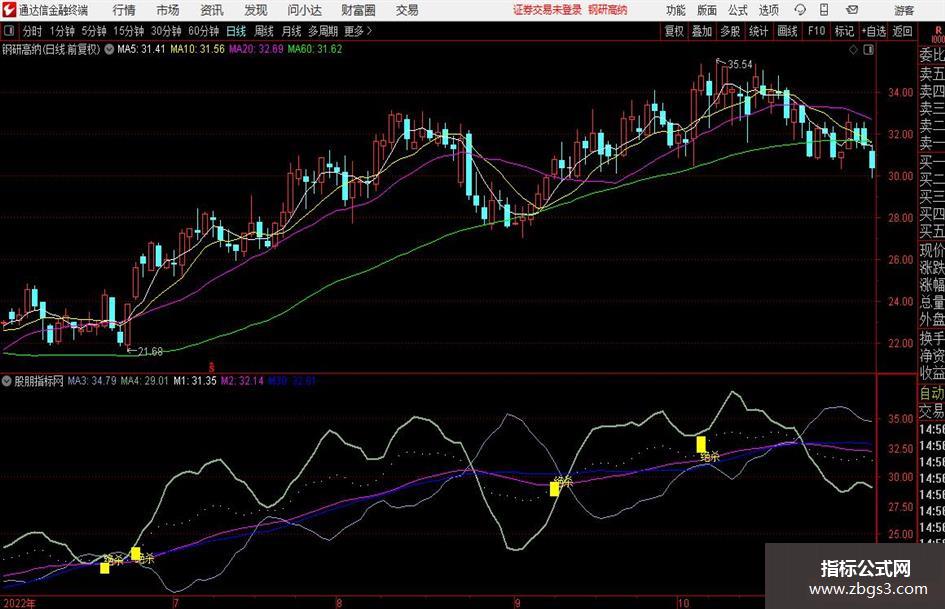The image size is (945, 609).
Task: Open the customer service headset icon
Action: [x=800, y=10]
